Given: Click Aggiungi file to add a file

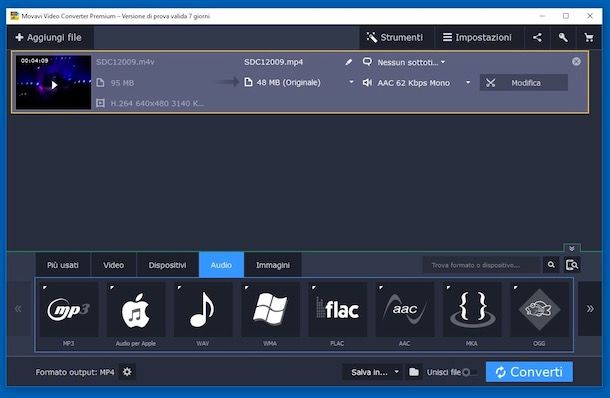Looking at the screenshot, I should [x=49, y=37].
